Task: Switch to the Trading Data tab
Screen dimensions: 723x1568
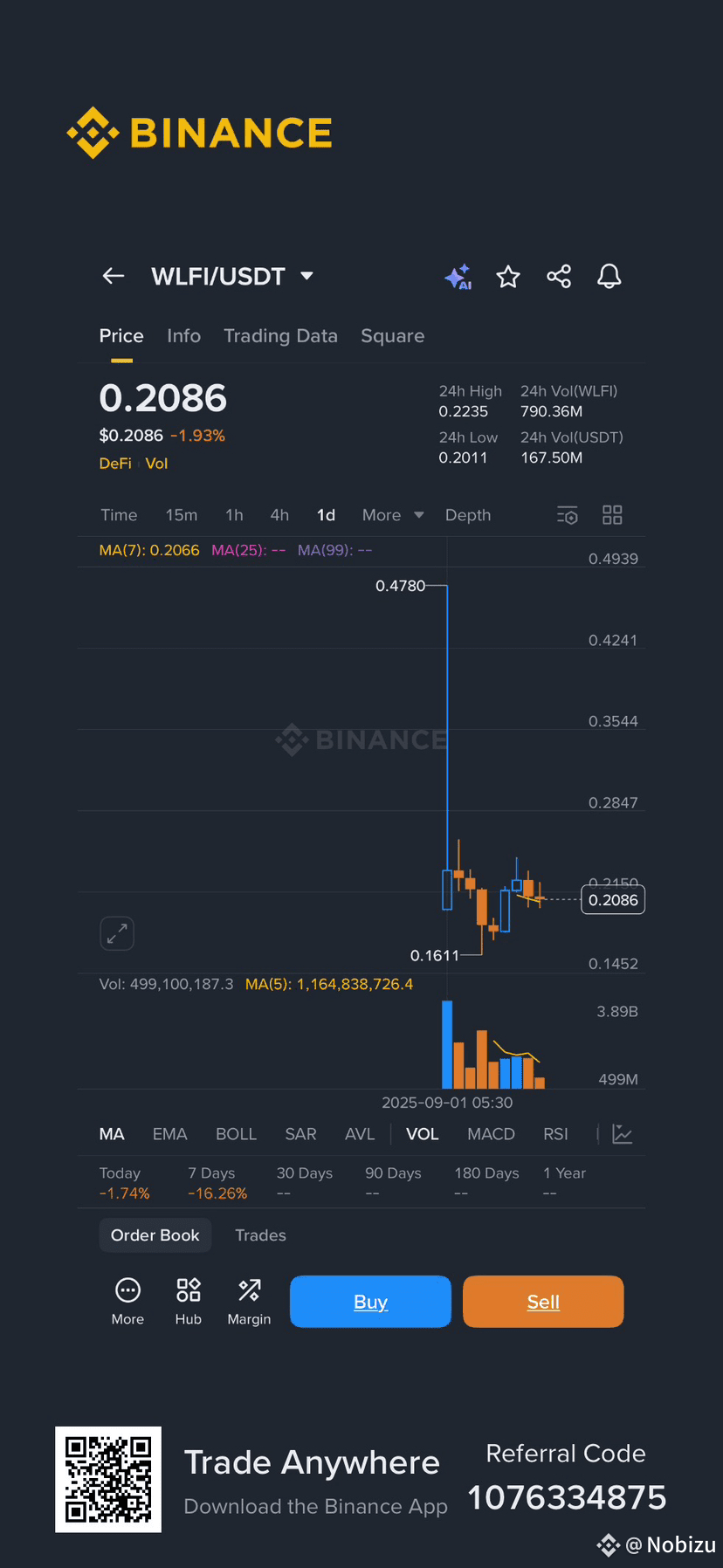Action: pos(280,336)
